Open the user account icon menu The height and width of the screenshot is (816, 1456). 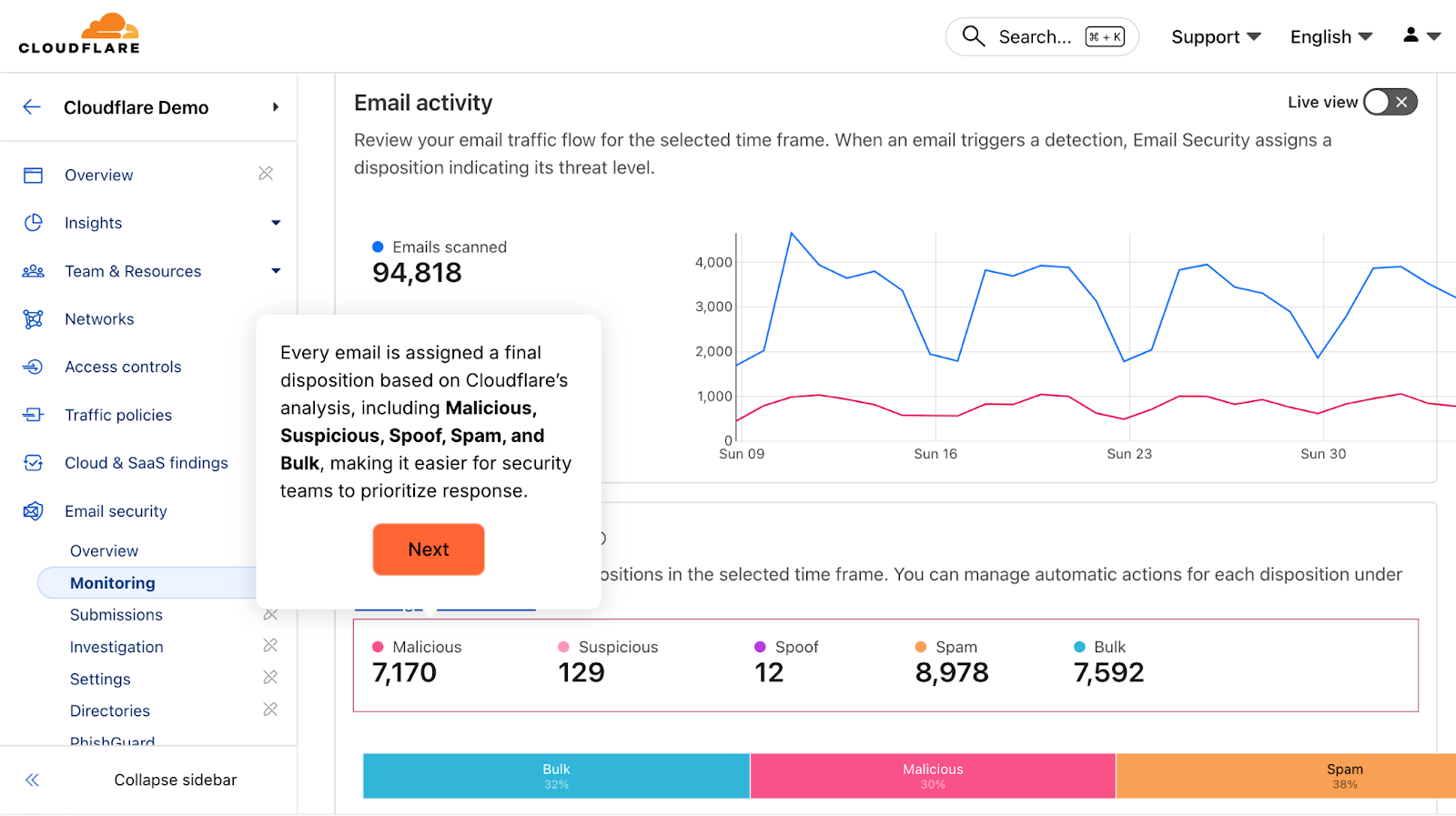coord(1421,35)
